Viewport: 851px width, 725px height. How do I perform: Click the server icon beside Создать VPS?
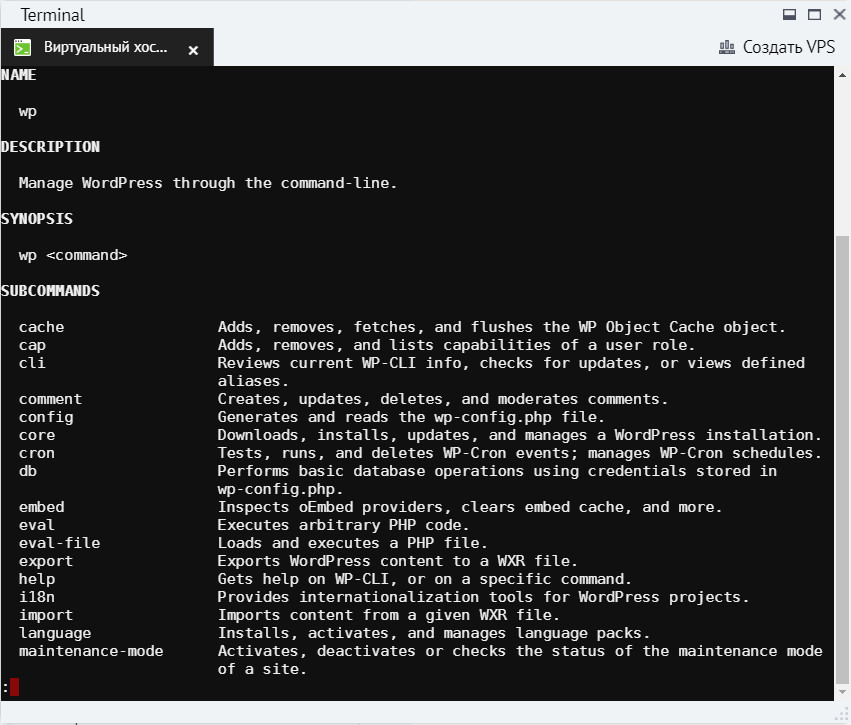(x=727, y=47)
